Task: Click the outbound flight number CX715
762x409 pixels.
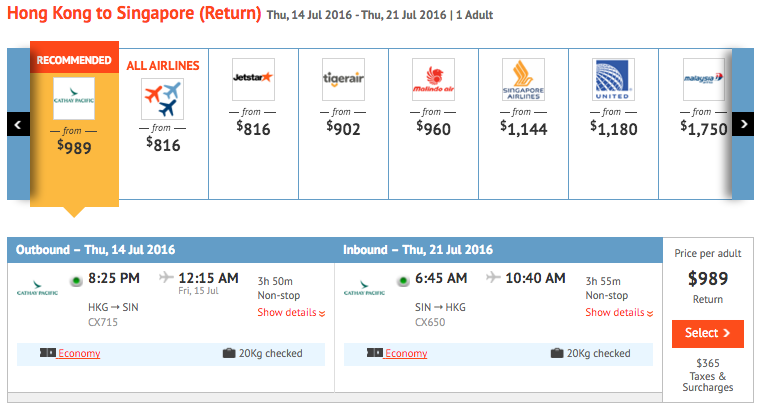Action: click(103, 322)
